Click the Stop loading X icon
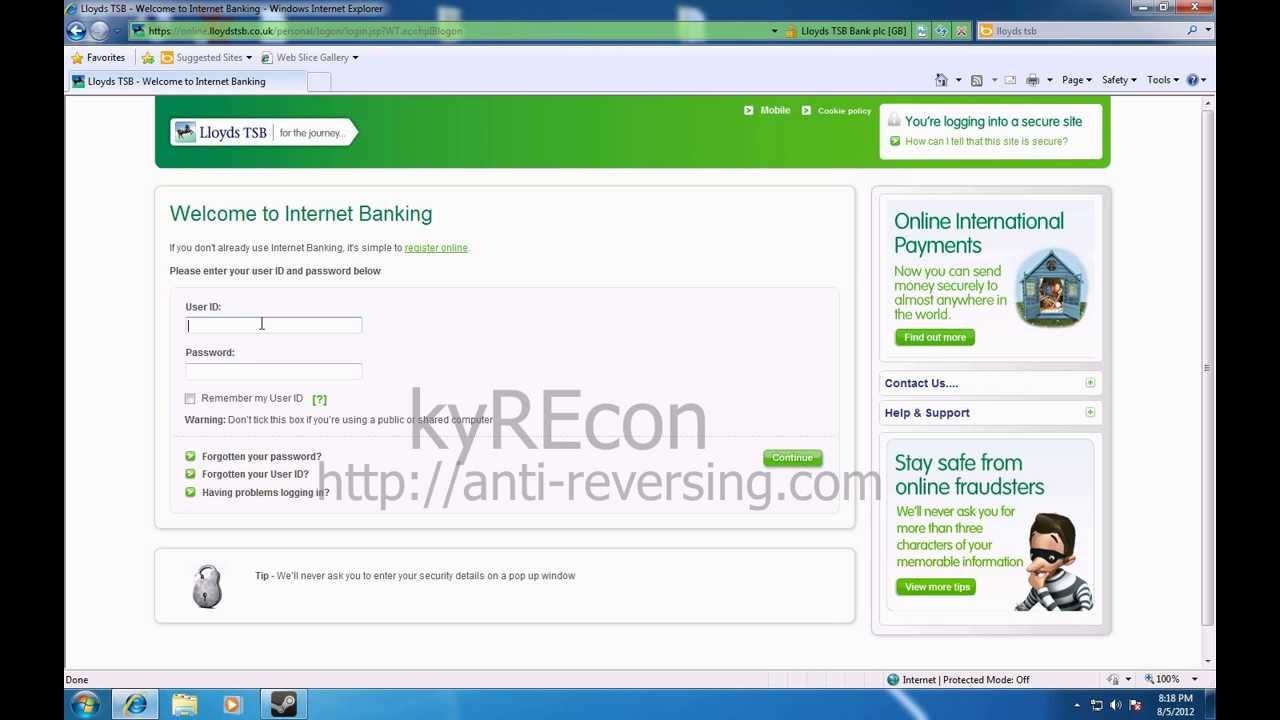The width and height of the screenshot is (1280, 720). (x=961, y=31)
